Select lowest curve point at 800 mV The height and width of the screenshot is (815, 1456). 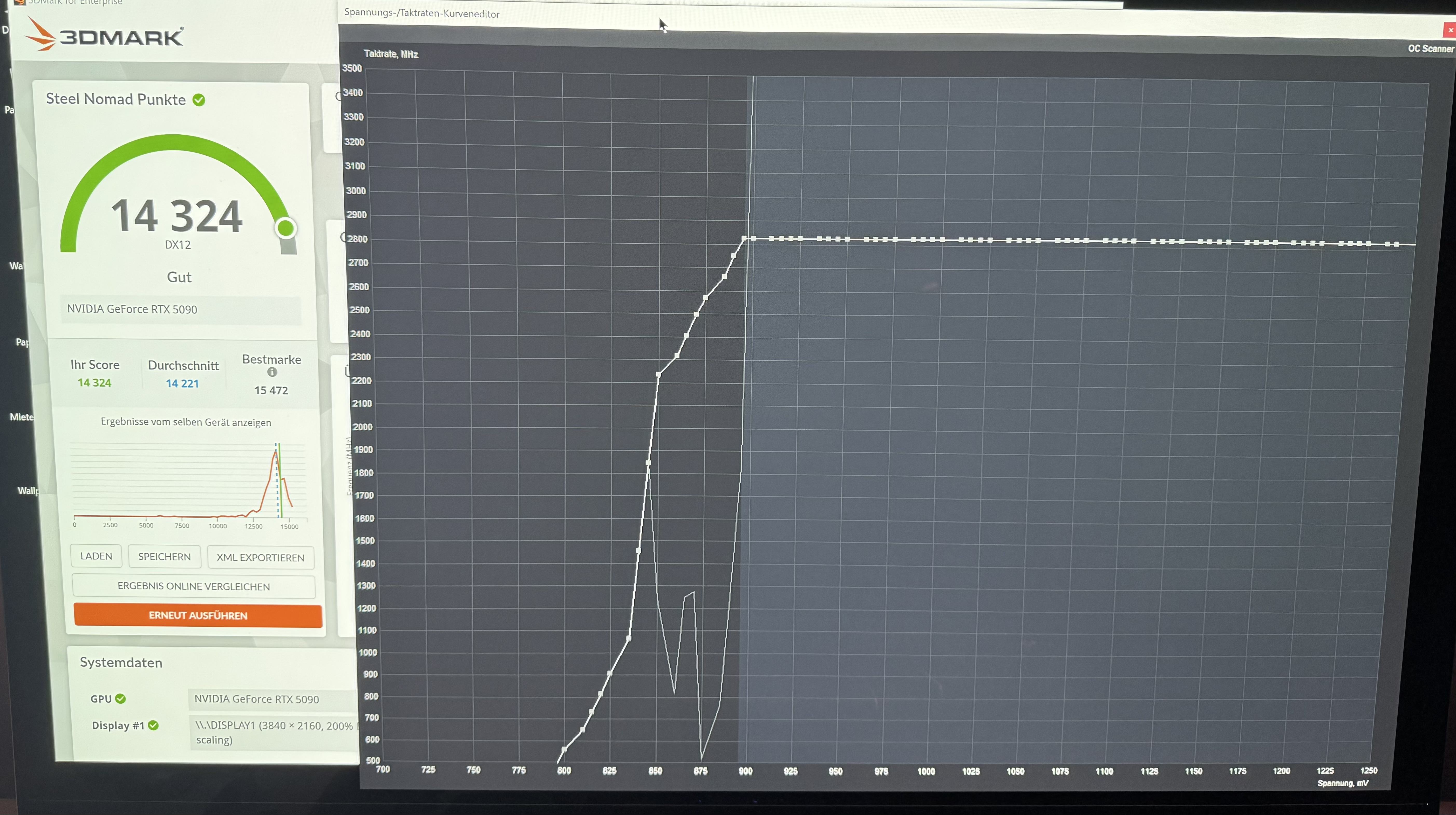564,749
